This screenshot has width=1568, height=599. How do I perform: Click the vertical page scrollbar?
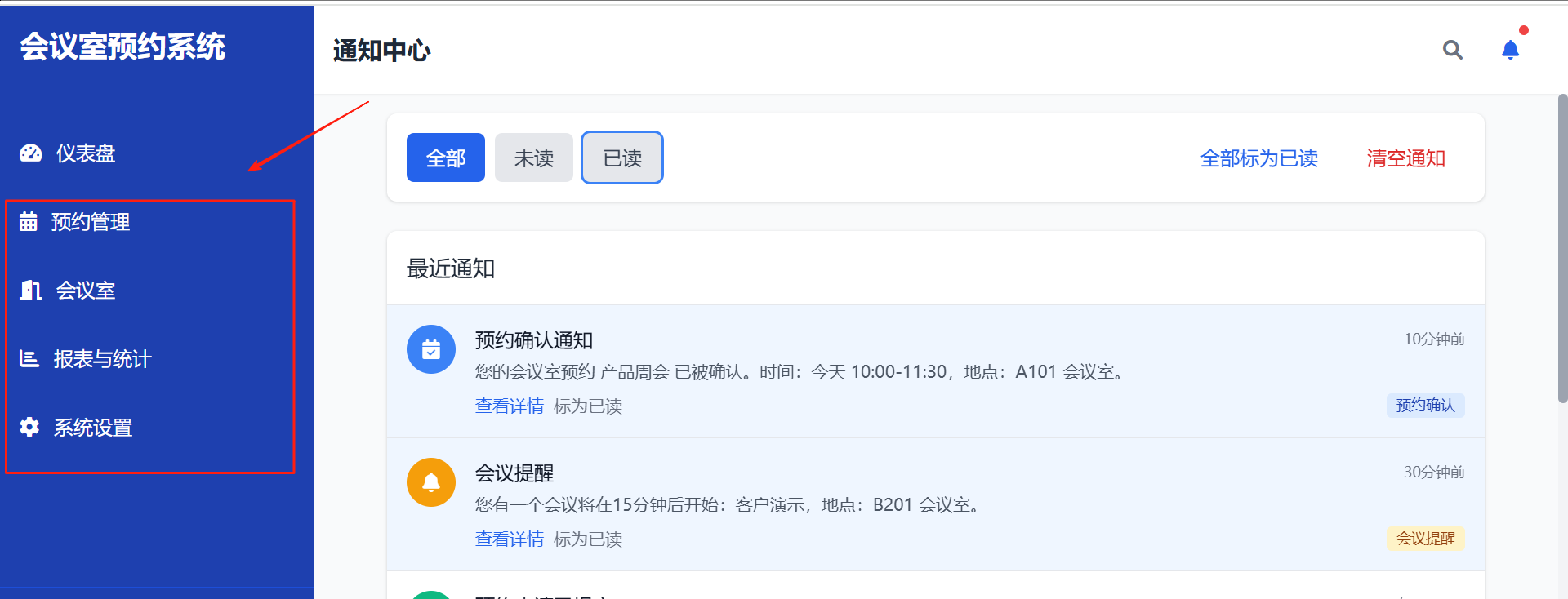(1562, 248)
